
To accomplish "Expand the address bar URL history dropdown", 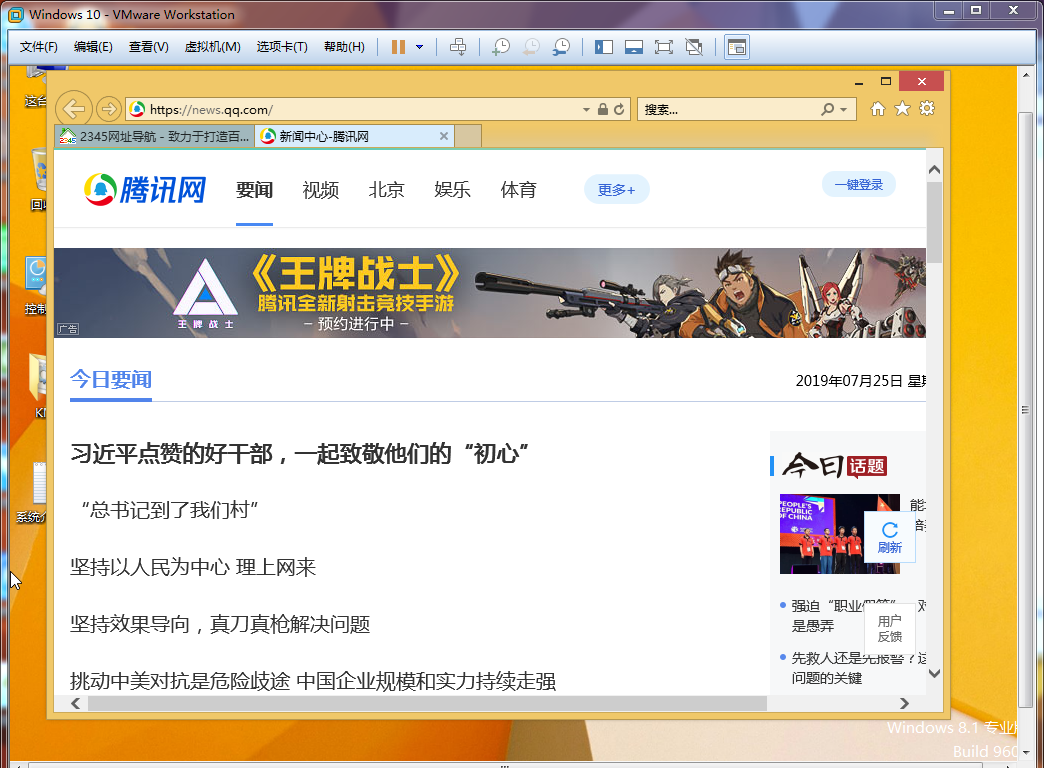I will (586, 109).
